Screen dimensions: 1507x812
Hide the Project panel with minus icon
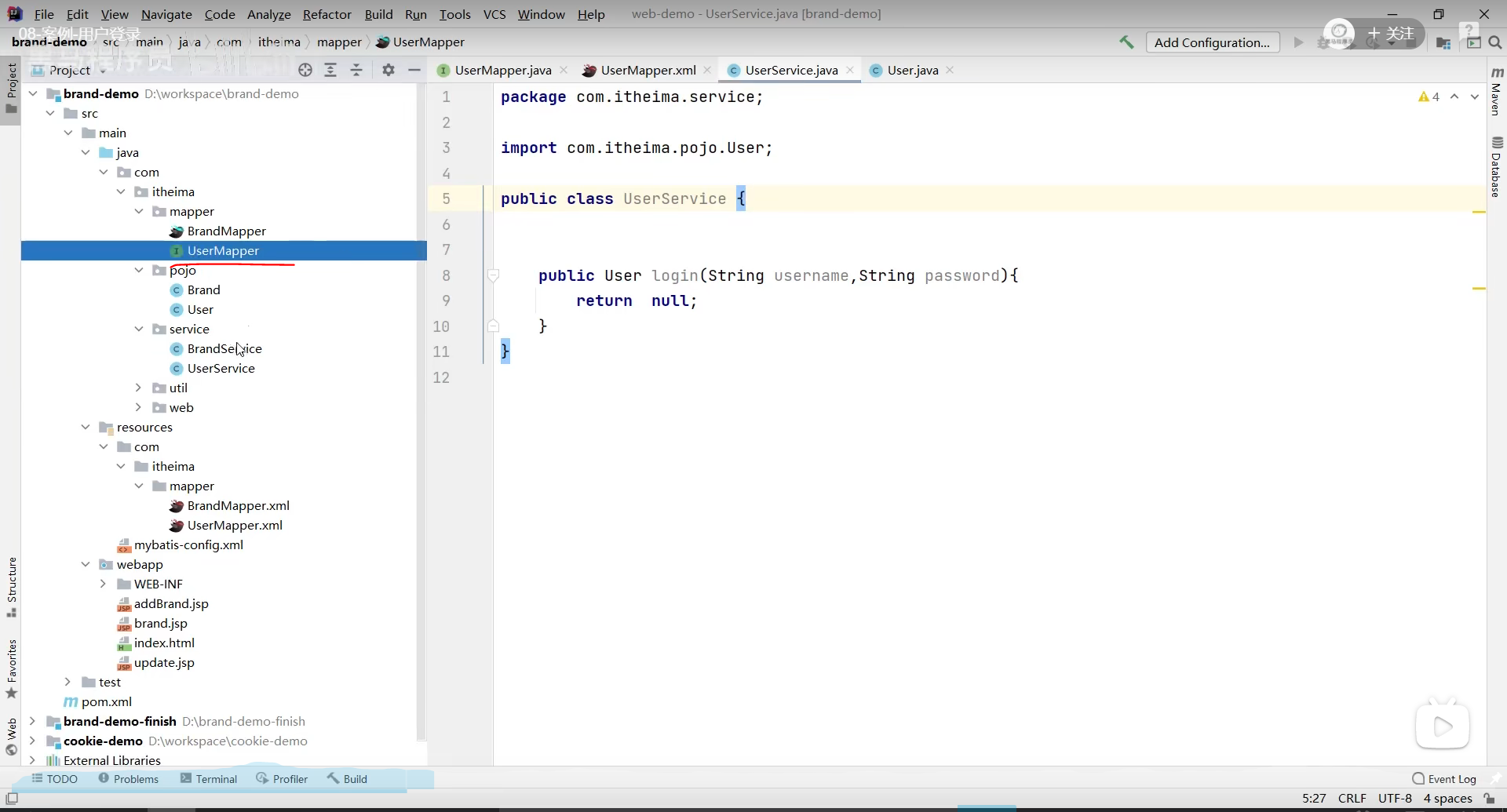(414, 70)
